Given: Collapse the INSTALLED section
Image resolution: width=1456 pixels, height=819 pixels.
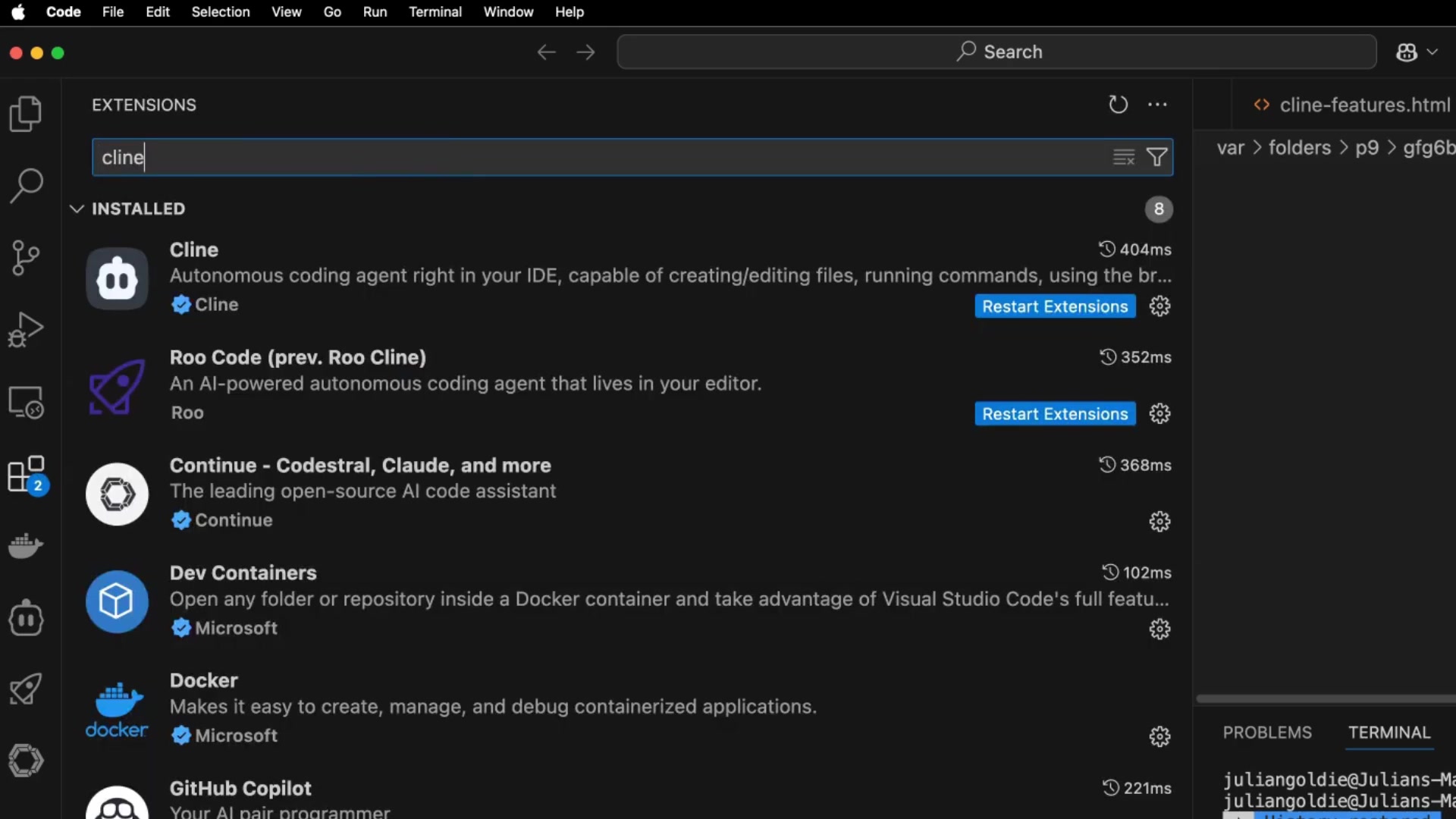Looking at the screenshot, I should pos(76,209).
